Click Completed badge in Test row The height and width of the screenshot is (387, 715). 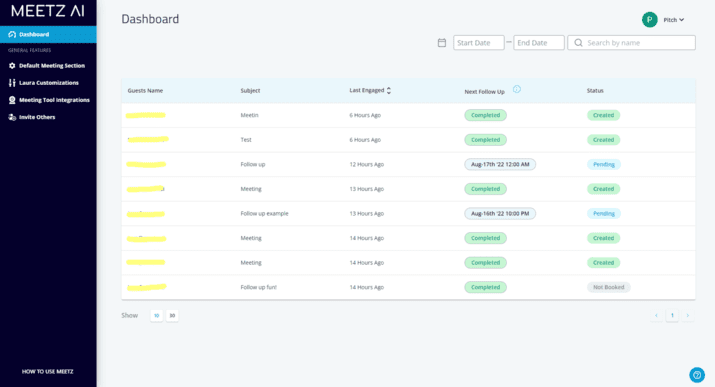(x=486, y=140)
